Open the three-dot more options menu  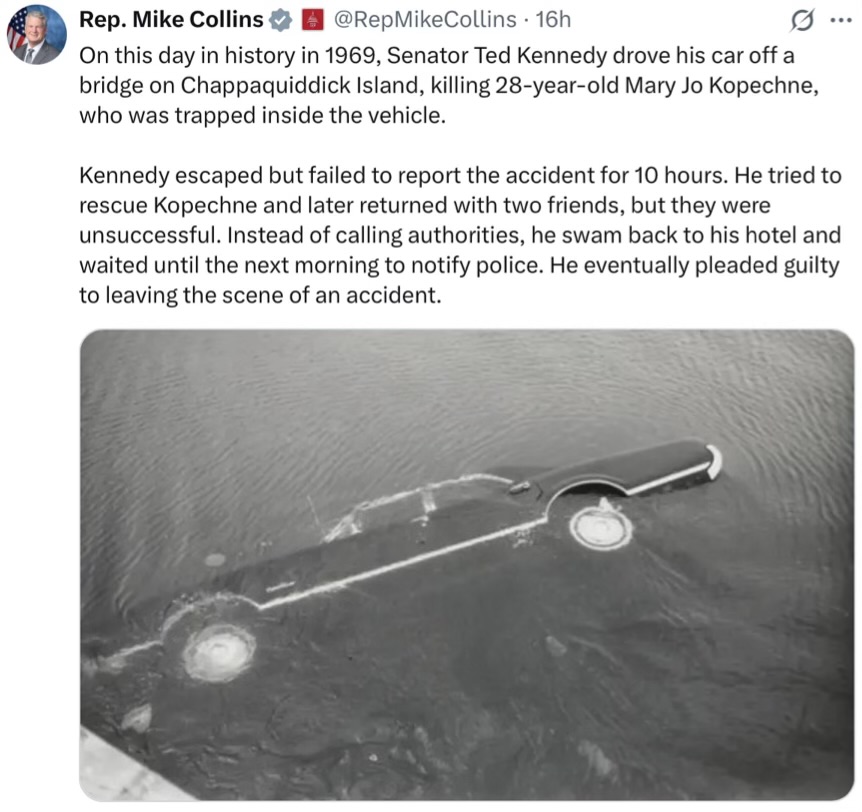pos(841,20)
